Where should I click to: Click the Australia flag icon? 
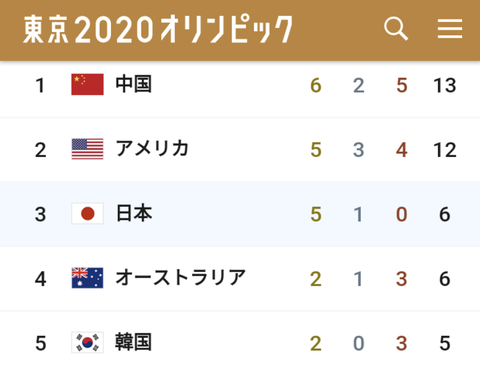point(87,278)
